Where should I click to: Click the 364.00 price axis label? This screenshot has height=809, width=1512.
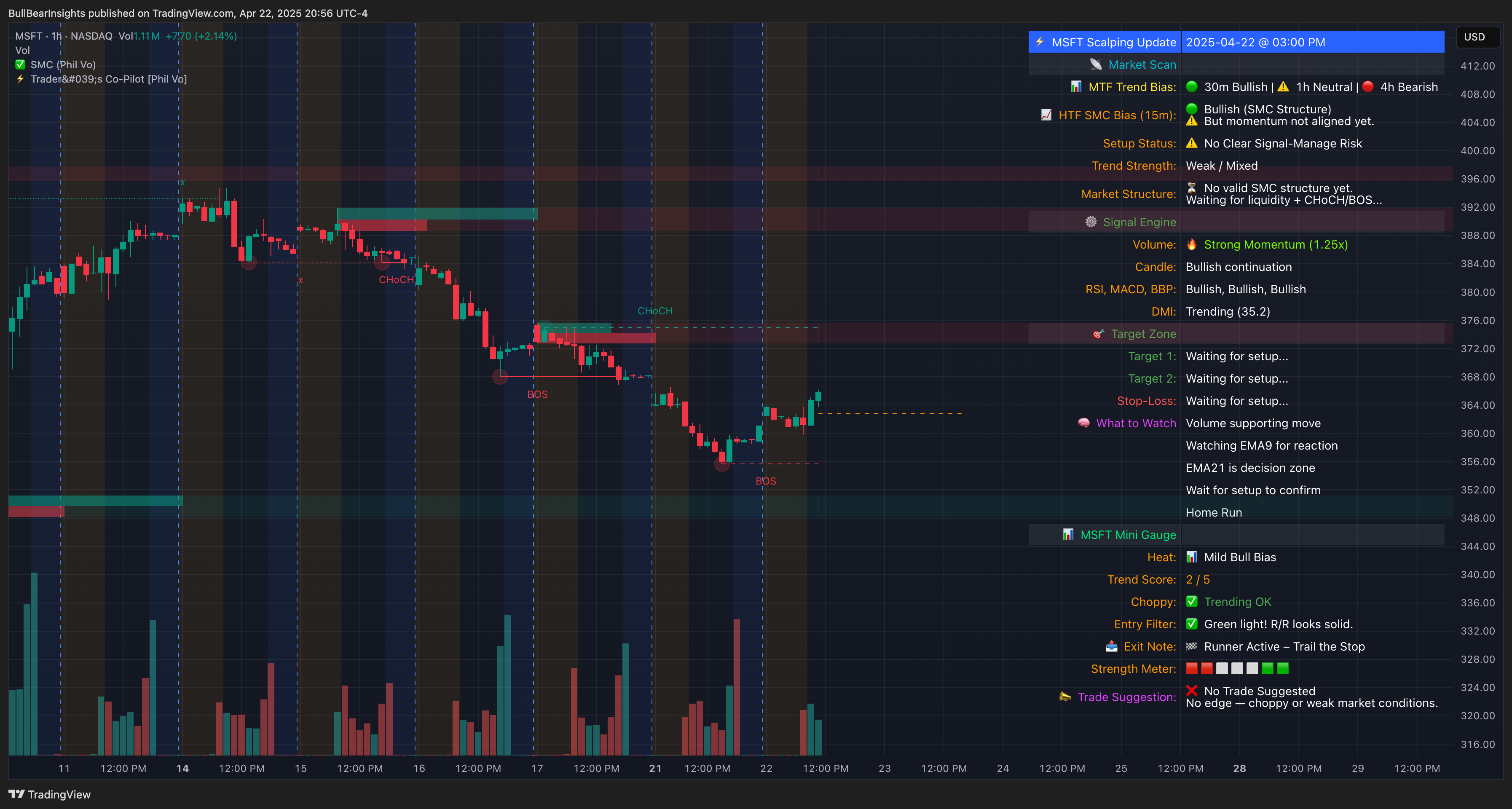pyautogui.click(x=1477, y=405)
